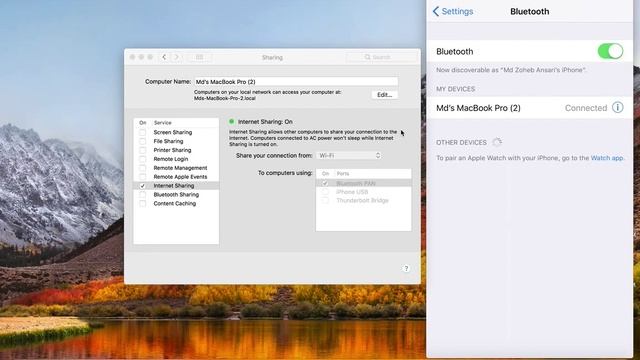Select Content Caching service row
The width and height of the screenshot is (640, 360).
(x=176, y=203)
